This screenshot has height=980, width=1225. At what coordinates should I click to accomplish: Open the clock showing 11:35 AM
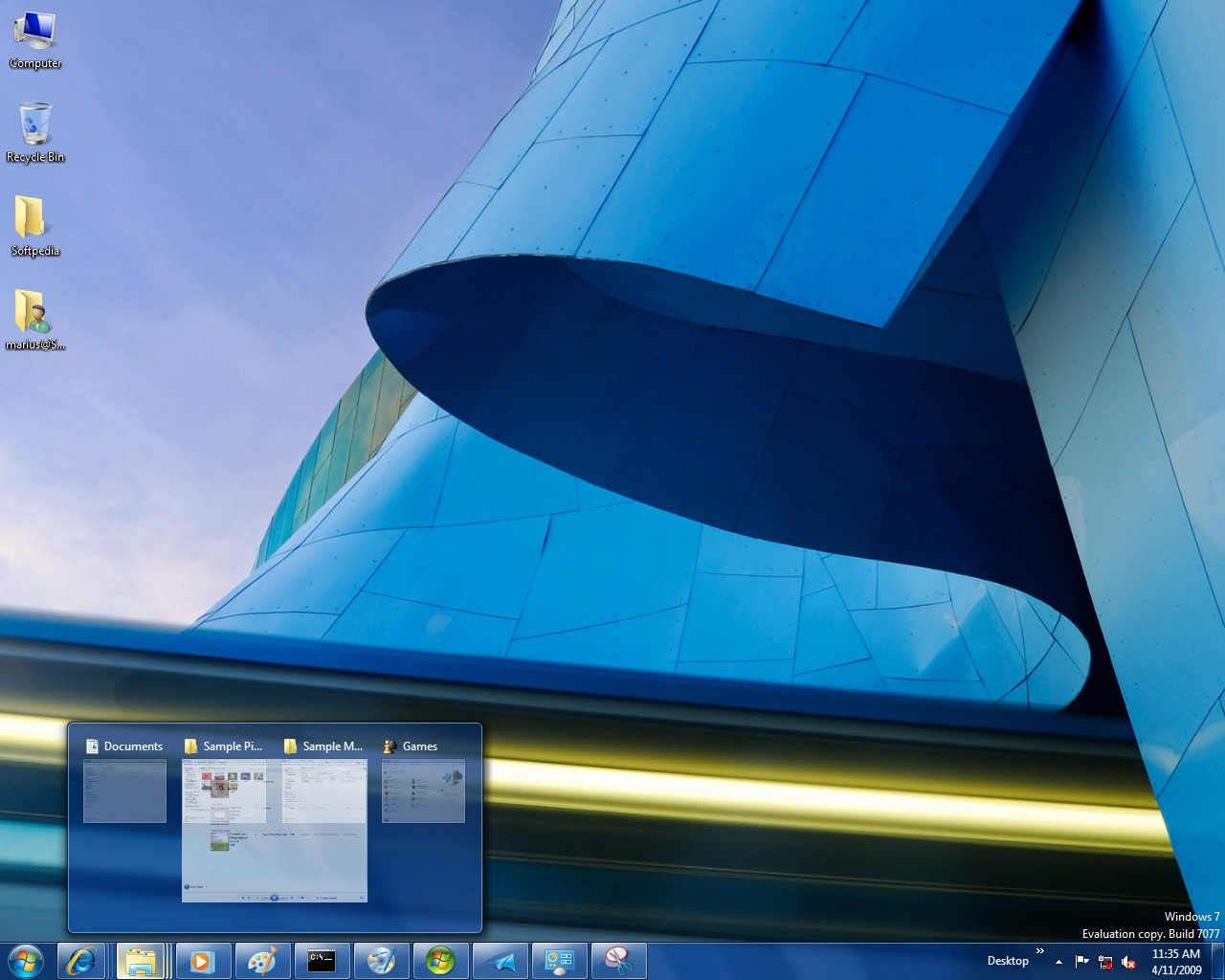tap(1176, 961)
